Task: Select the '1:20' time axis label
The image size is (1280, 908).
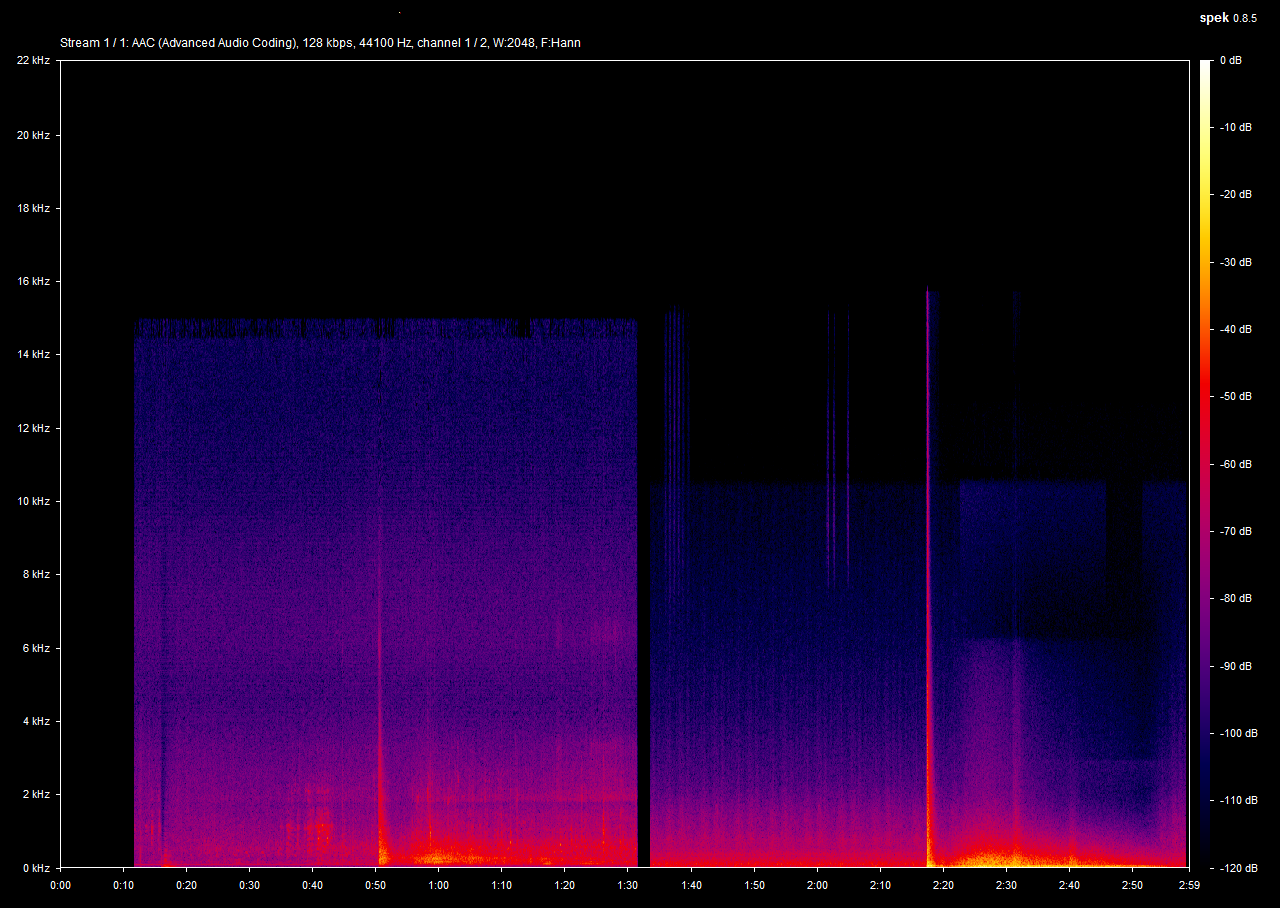Action: [x=564, y=885]
